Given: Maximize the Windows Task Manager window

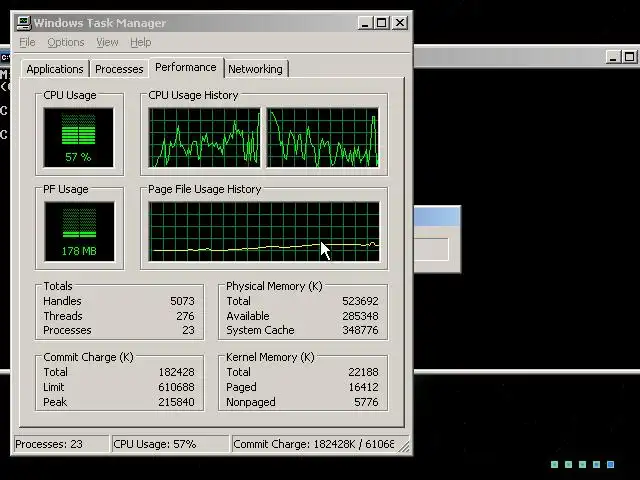Looking at the screenshot, I should point(382,23).
